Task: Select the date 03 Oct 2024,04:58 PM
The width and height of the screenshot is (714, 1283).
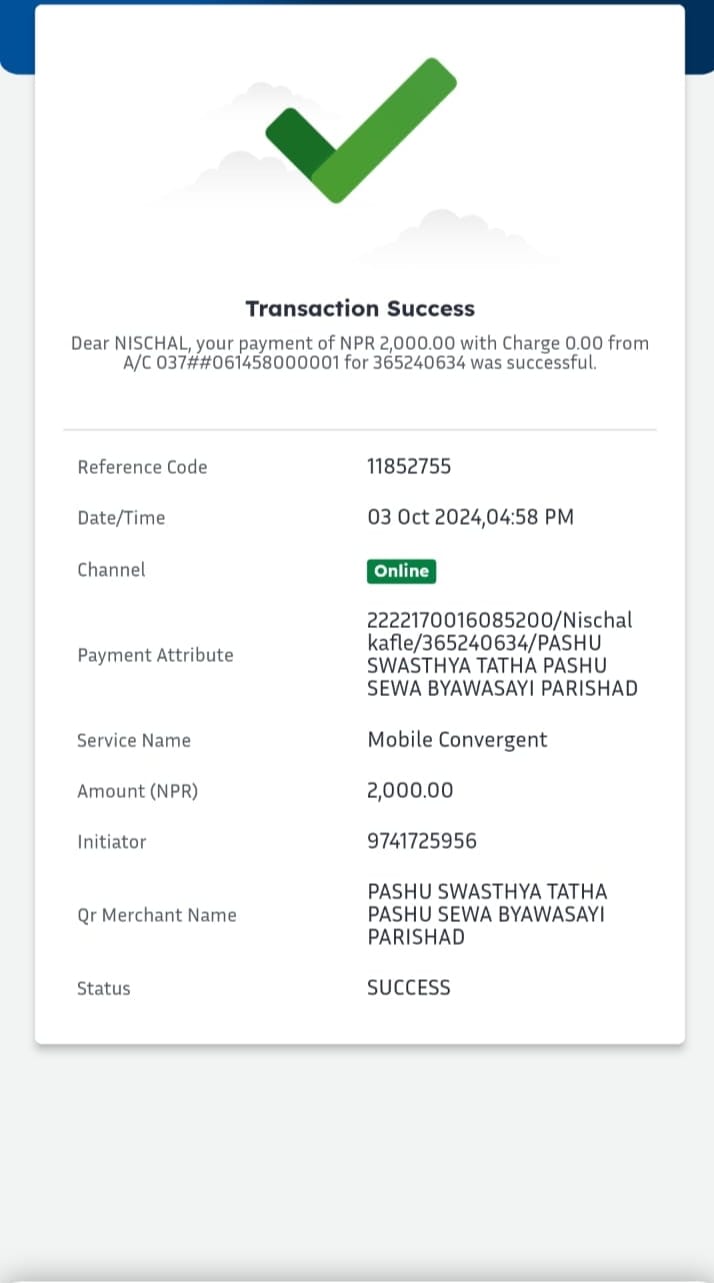Action: (471, 517)
